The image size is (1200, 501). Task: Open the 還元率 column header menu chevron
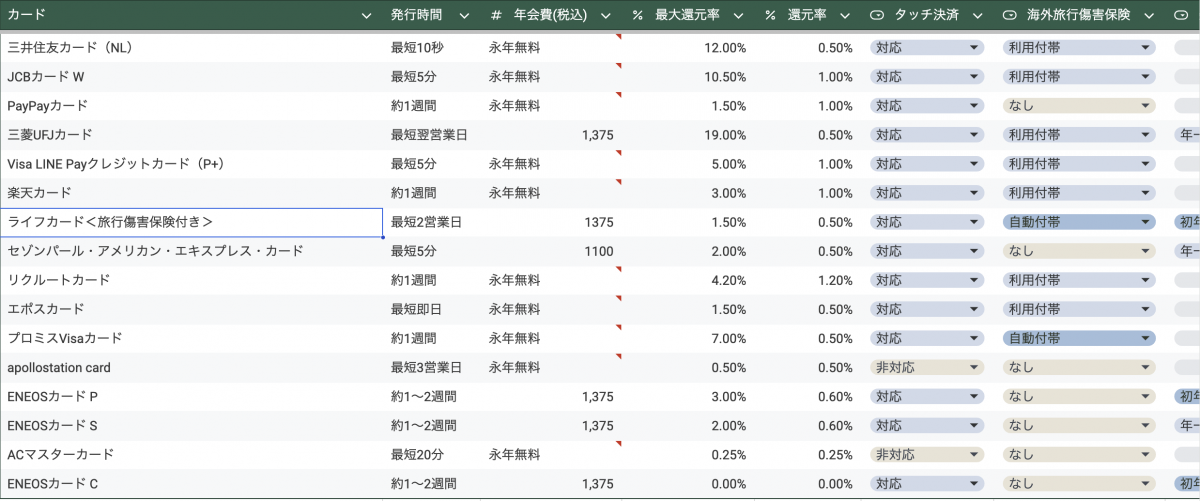point(845,16)
